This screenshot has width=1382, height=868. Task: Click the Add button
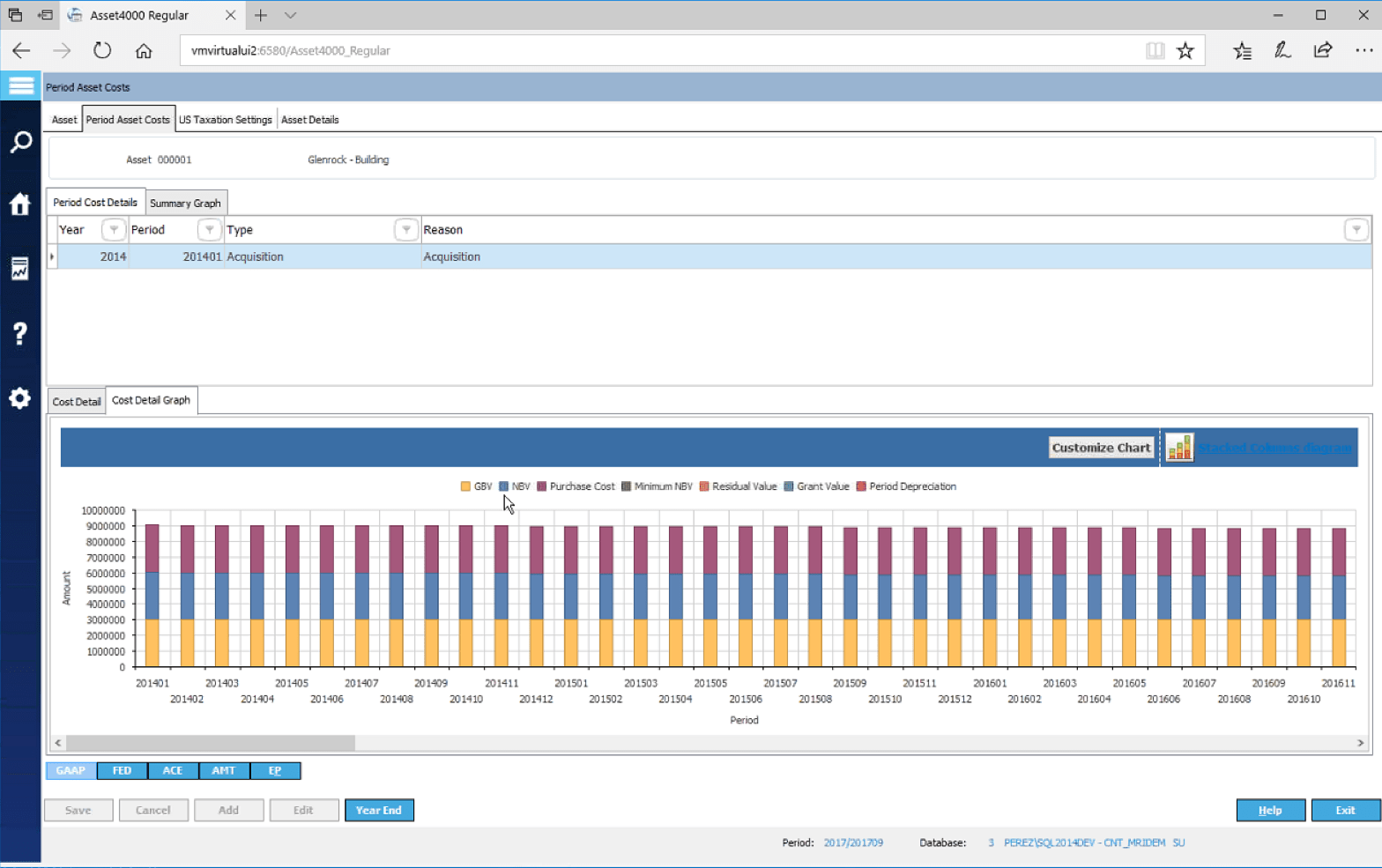pyautogui.click(x=228, y=810)
